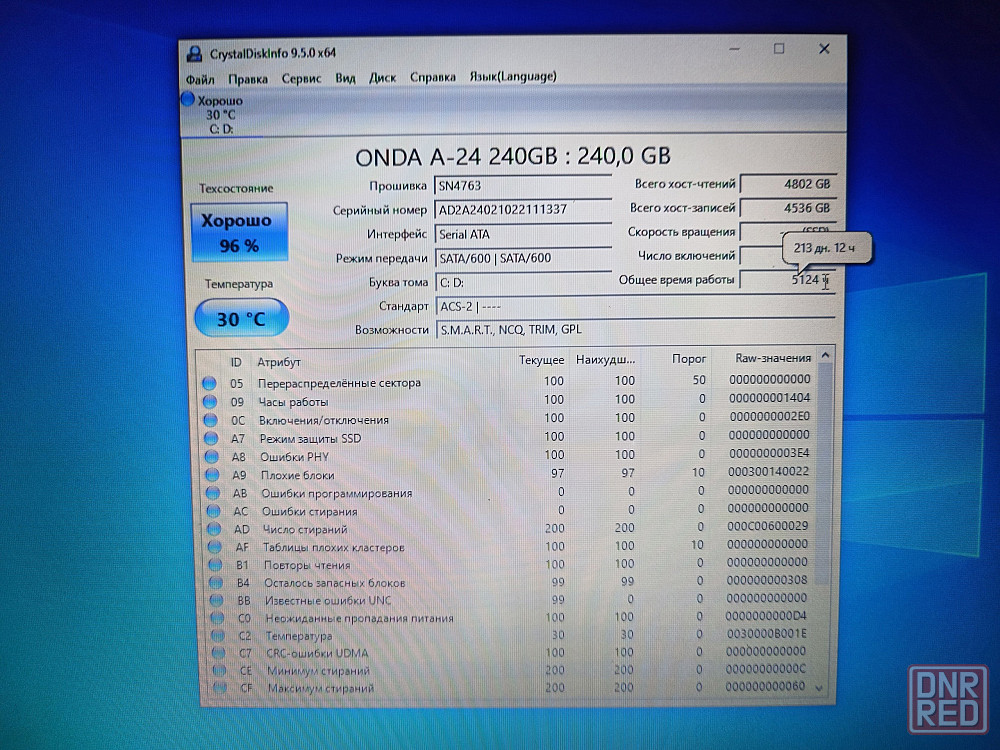This screenshot has width=1000, height=750.
Task: Click the scroll down arrow of attribute list
Action: [x=819, y=688]
